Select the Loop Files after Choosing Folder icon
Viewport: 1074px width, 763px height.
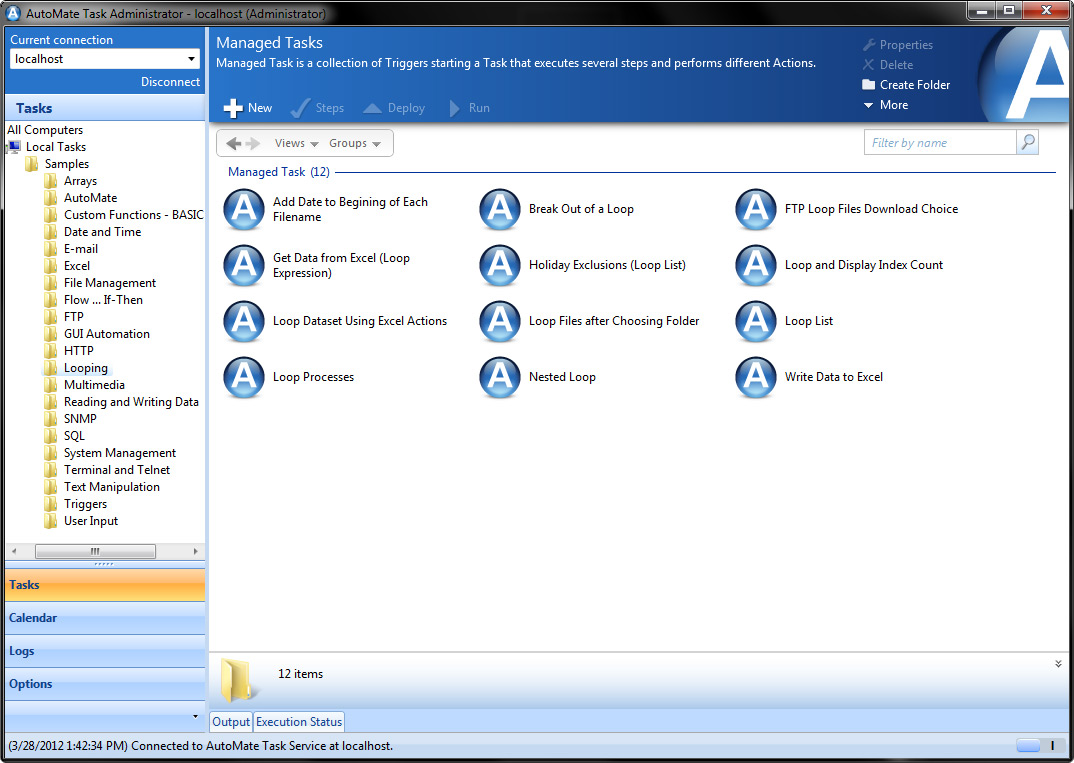500,322
